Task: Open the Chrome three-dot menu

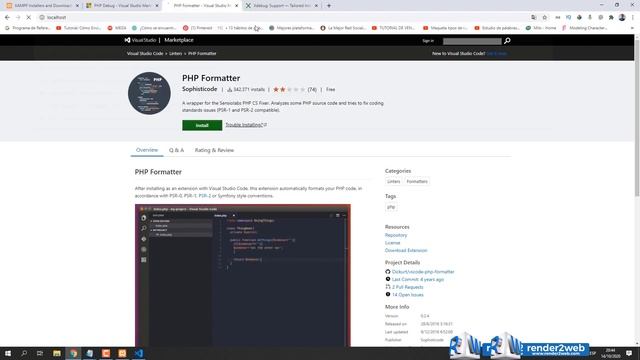Action: click(x=633, y=18)
